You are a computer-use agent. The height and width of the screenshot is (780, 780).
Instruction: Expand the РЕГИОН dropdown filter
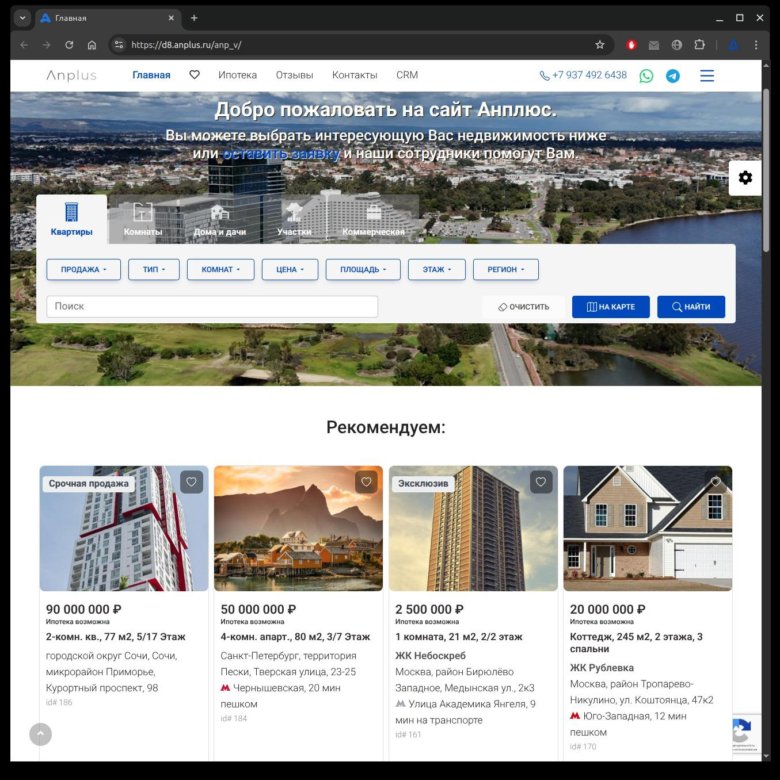pos(506,269)
